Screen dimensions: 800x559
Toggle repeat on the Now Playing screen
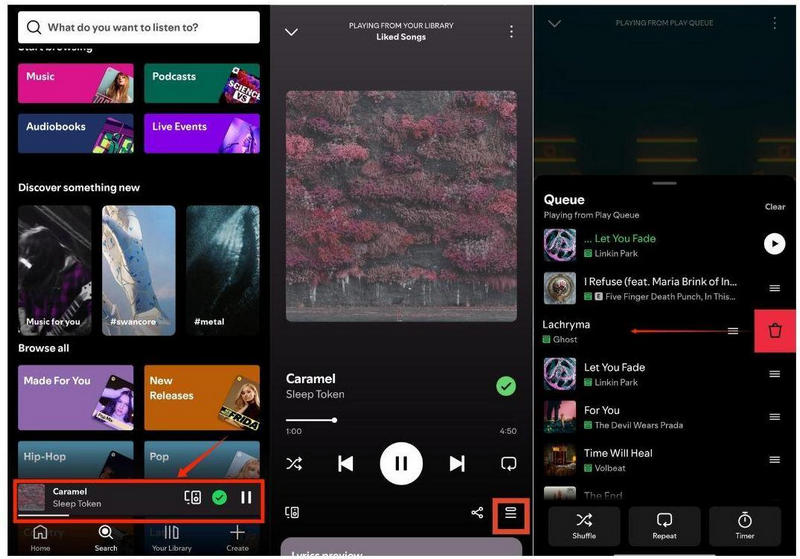[x=509, y=463]
